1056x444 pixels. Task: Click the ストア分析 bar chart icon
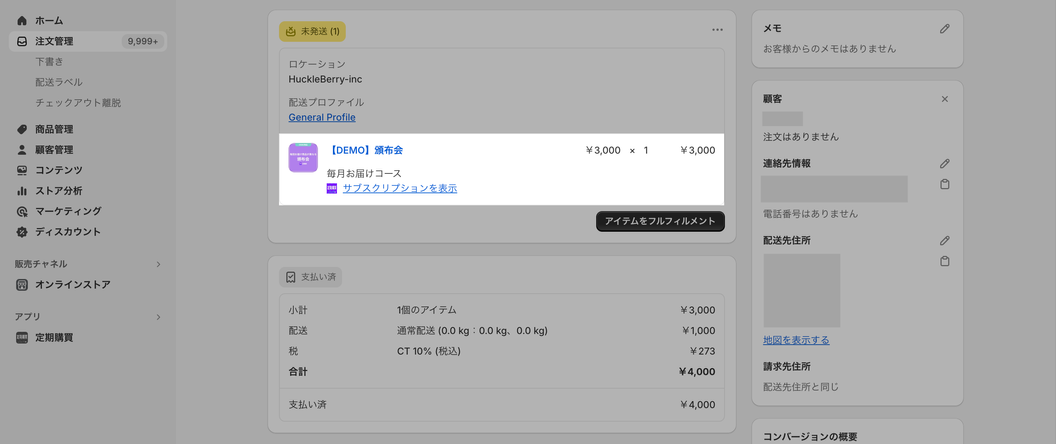pos(22,191)
